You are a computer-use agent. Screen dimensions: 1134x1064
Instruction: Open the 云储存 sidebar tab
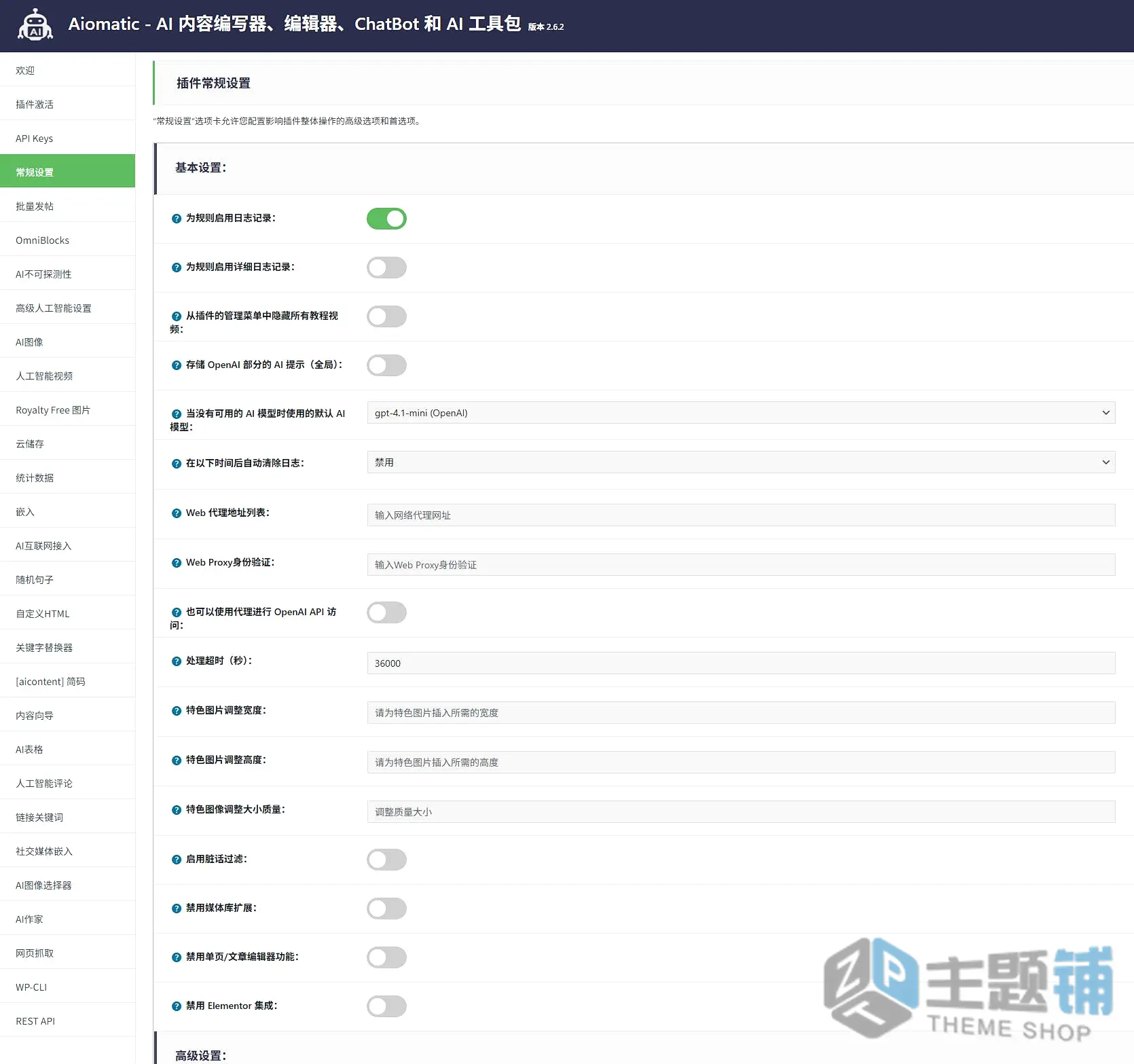tap(68, 443)
